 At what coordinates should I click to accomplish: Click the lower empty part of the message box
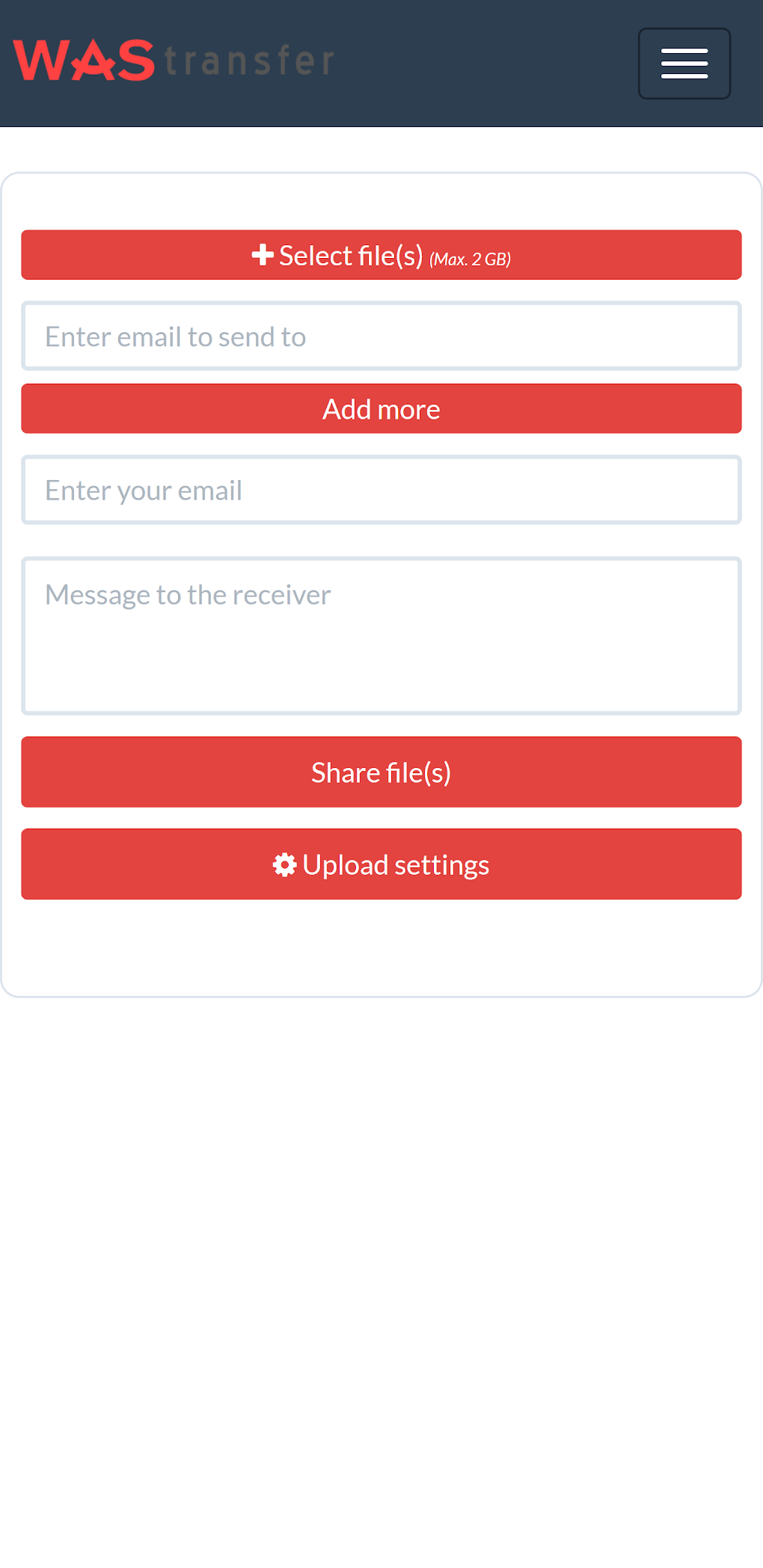coord(381,680)
